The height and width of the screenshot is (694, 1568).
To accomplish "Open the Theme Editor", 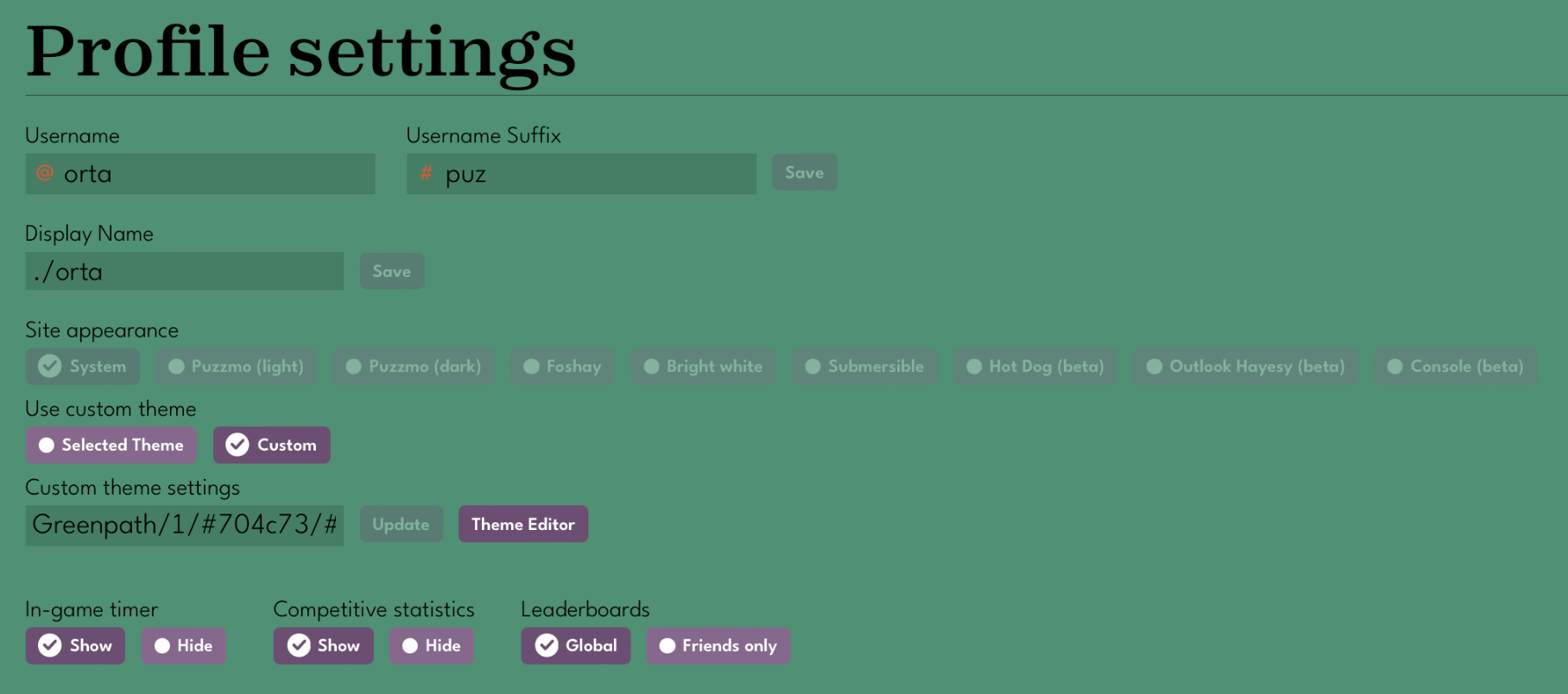I will pos(522,524).
